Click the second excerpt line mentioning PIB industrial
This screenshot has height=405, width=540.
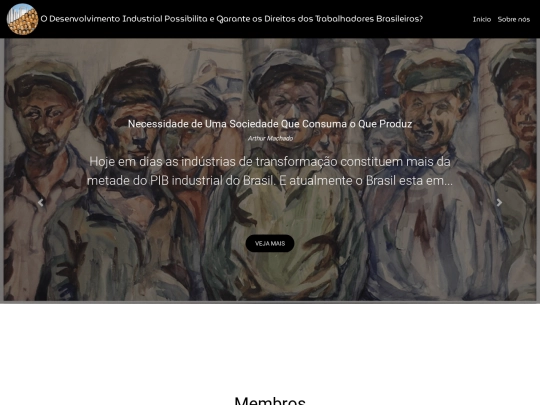tap(270, 180)
